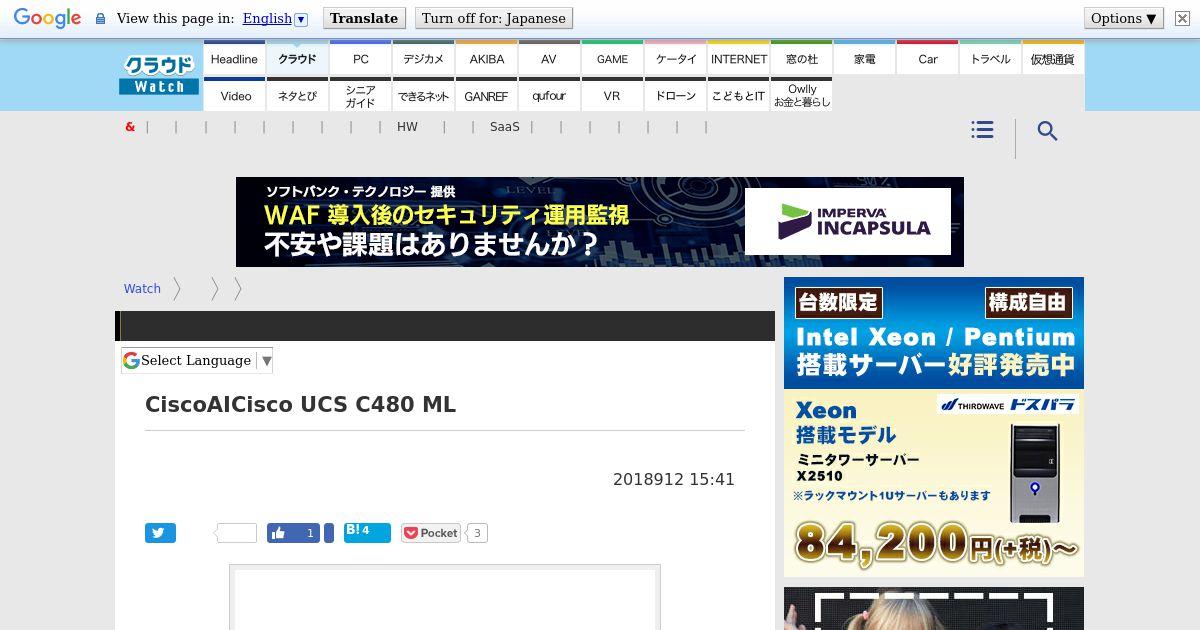Open the ネタとぴ tab
Screen dimensions: 1200x630
(x=297, y=96)
